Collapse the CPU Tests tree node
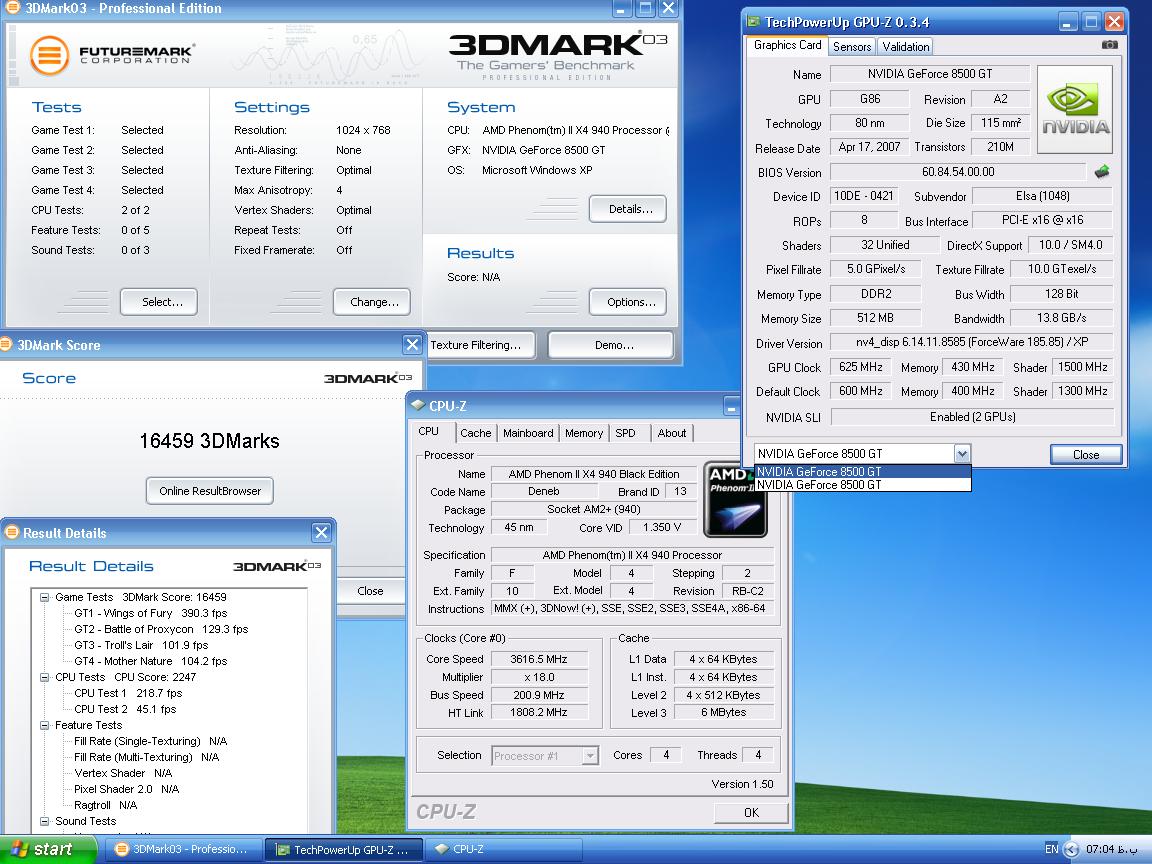Screen dimensions: 1152x864 (45, 677)
